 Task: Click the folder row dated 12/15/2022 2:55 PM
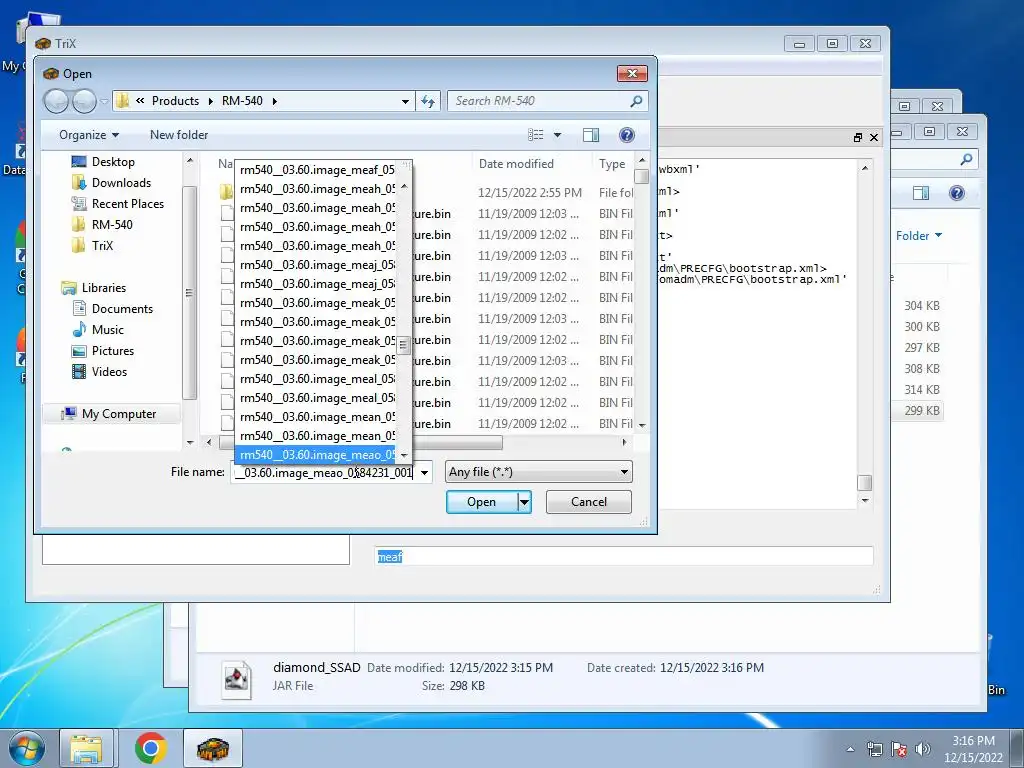pos(424,193)
